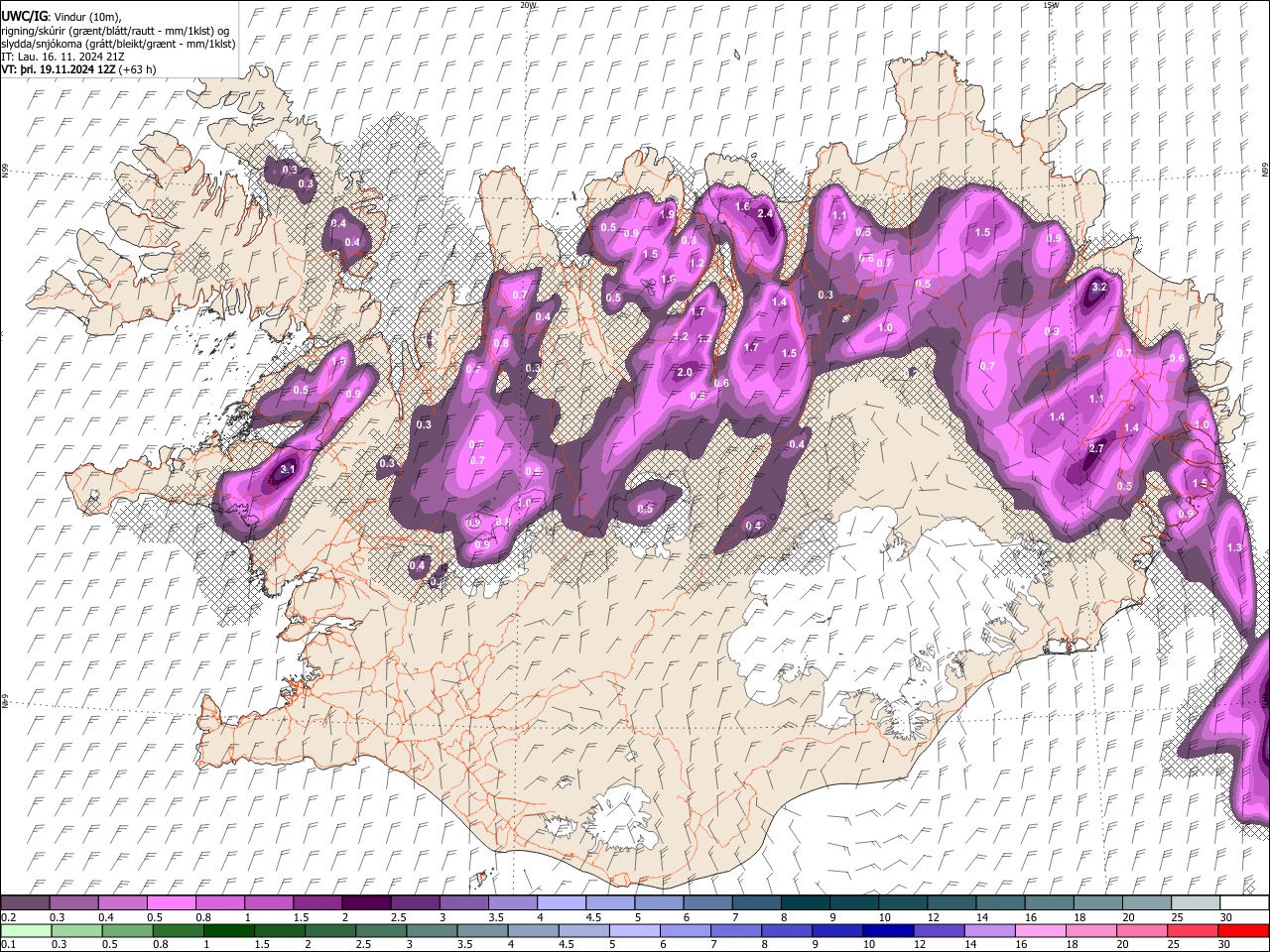The height and width of the screenshot is (952, 1270).
Task: Pick the light violet 14 swatch in lower legend
Action: point(990,931)
